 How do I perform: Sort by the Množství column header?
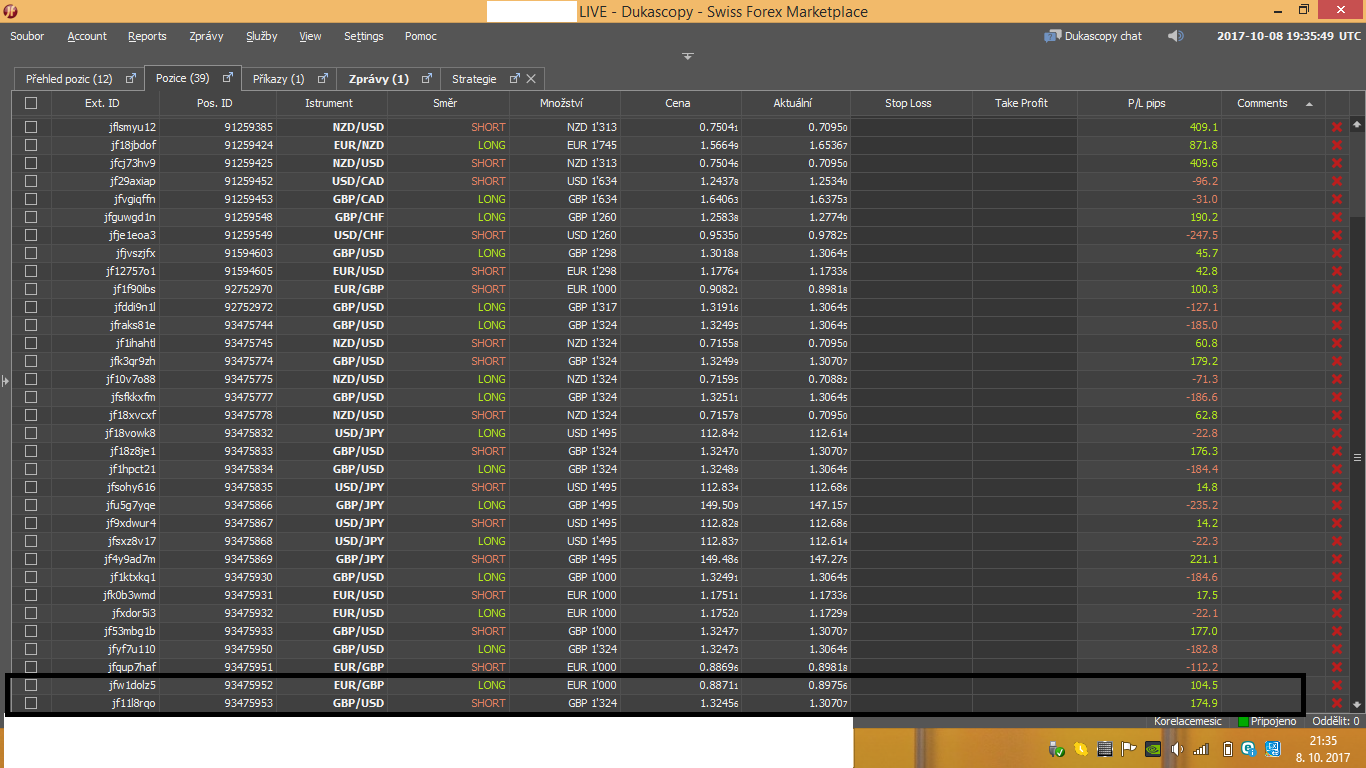click(x=565, y=103)
